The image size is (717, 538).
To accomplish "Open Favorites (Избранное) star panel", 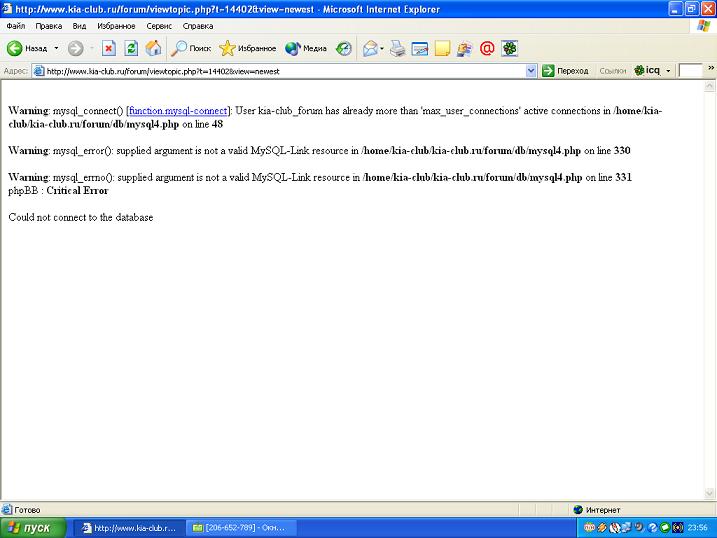I will click(x=247, y=48).
